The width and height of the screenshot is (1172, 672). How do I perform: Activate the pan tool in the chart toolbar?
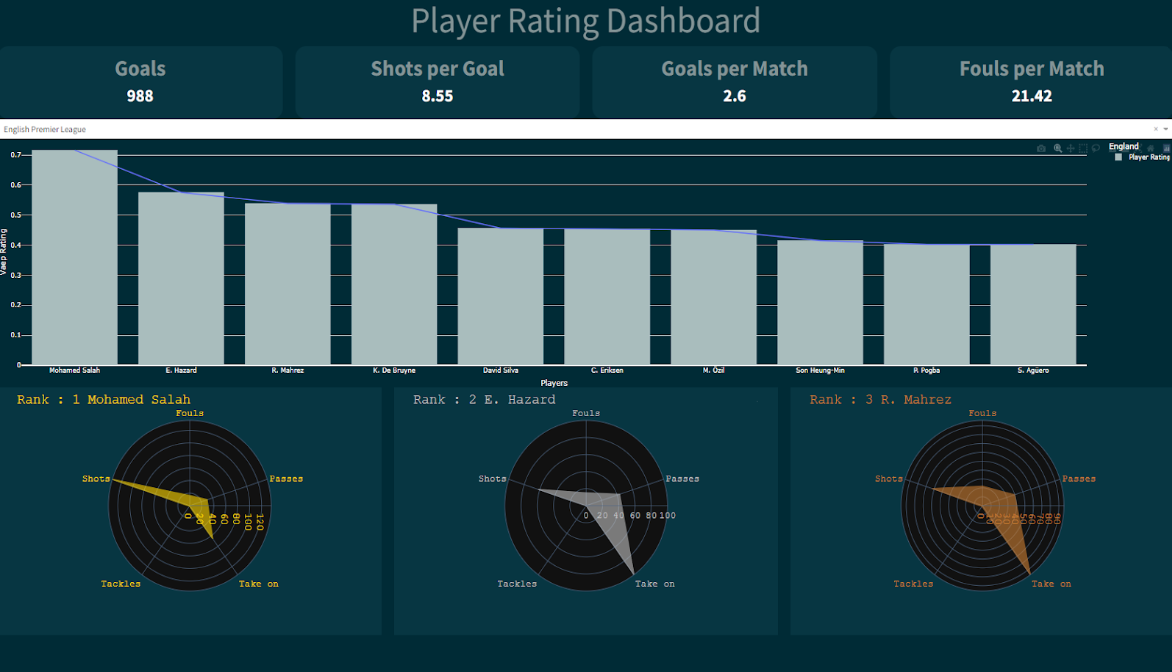[x=1071, y=148]
